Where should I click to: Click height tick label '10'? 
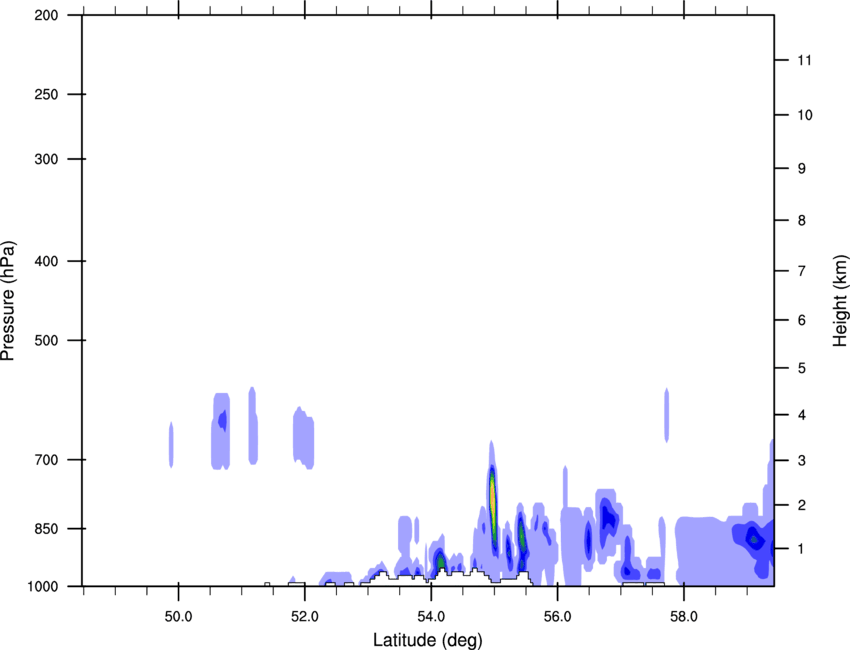click(x=805, y=115)
